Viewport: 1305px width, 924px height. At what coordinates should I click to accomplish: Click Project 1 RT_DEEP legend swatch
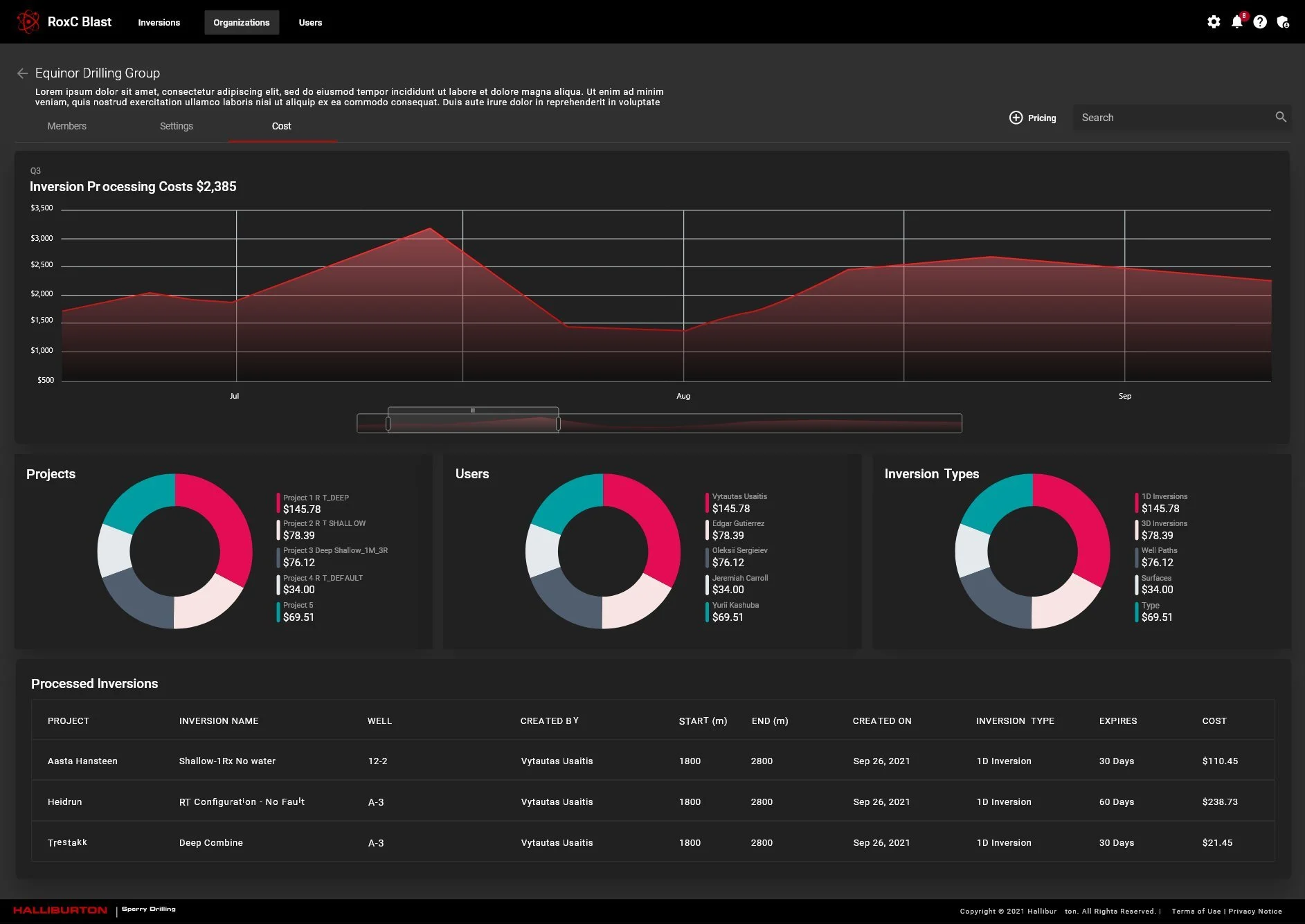pos(278,503)
